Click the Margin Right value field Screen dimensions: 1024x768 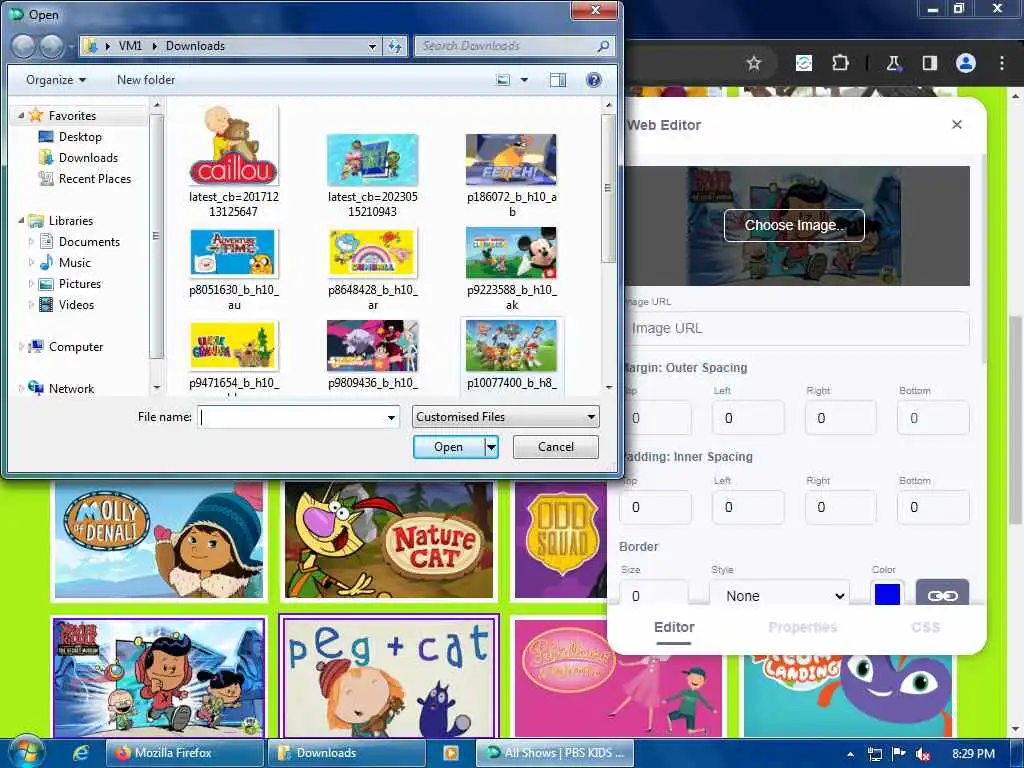pos(840,418)
